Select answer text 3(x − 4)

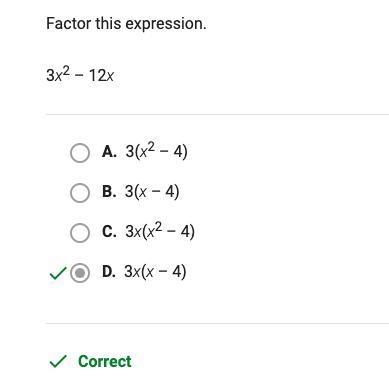coord(152,192)
